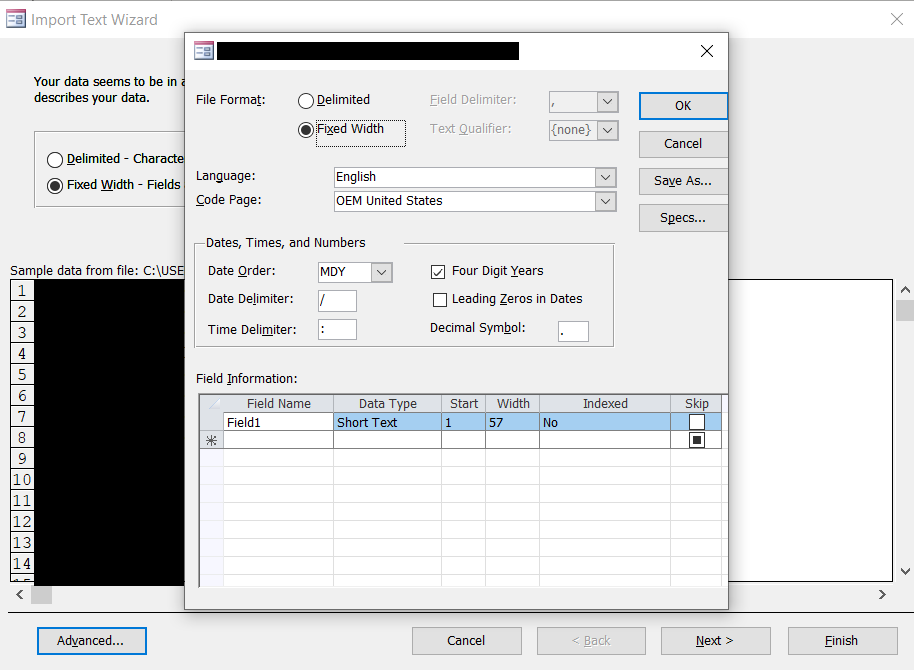Viewport: 914px width, 670px height.
Task: Expand the Code Page combo box
Action: (x=606, y=202)
